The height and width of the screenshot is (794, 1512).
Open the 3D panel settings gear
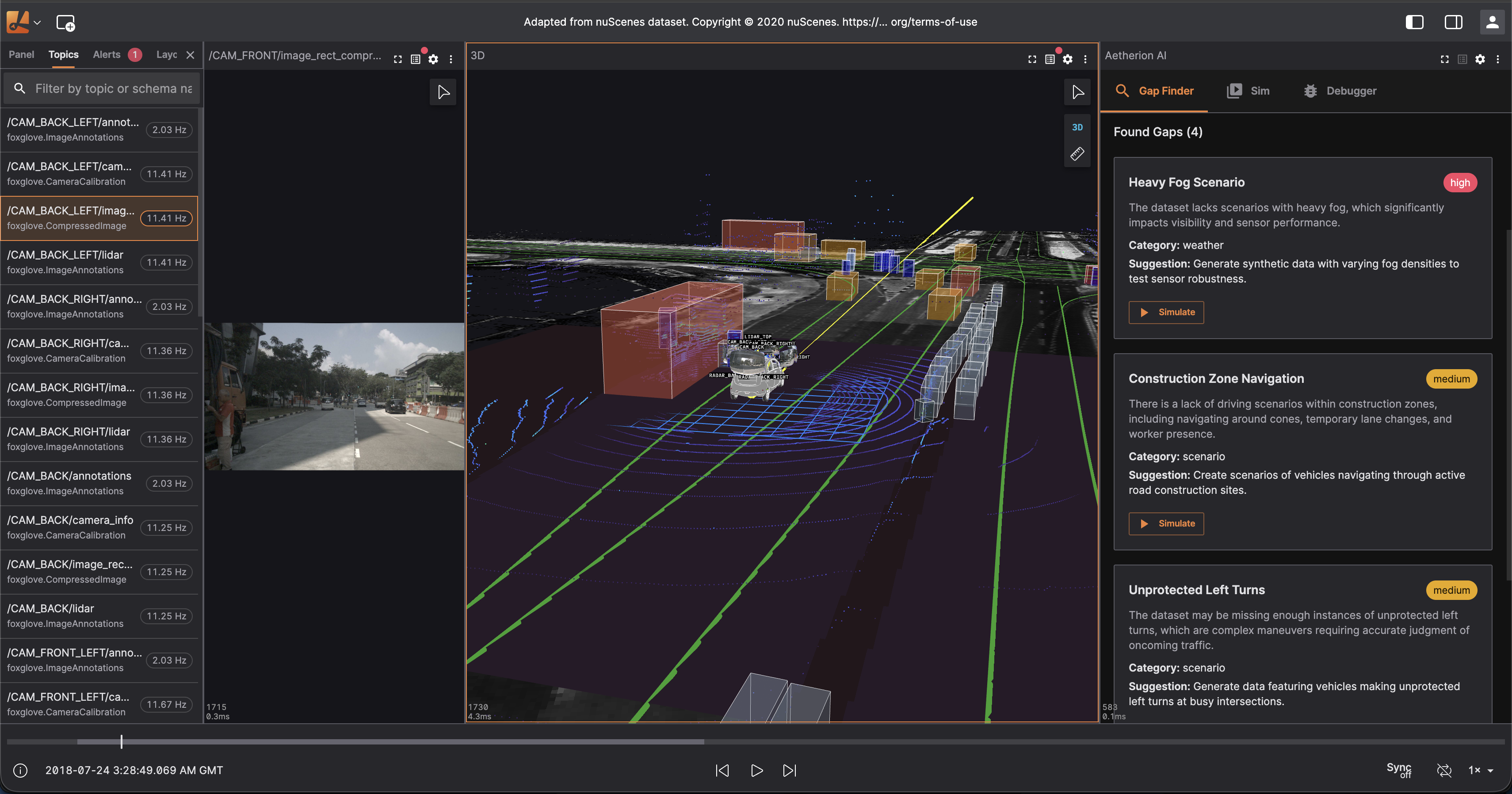[1068, 59]
